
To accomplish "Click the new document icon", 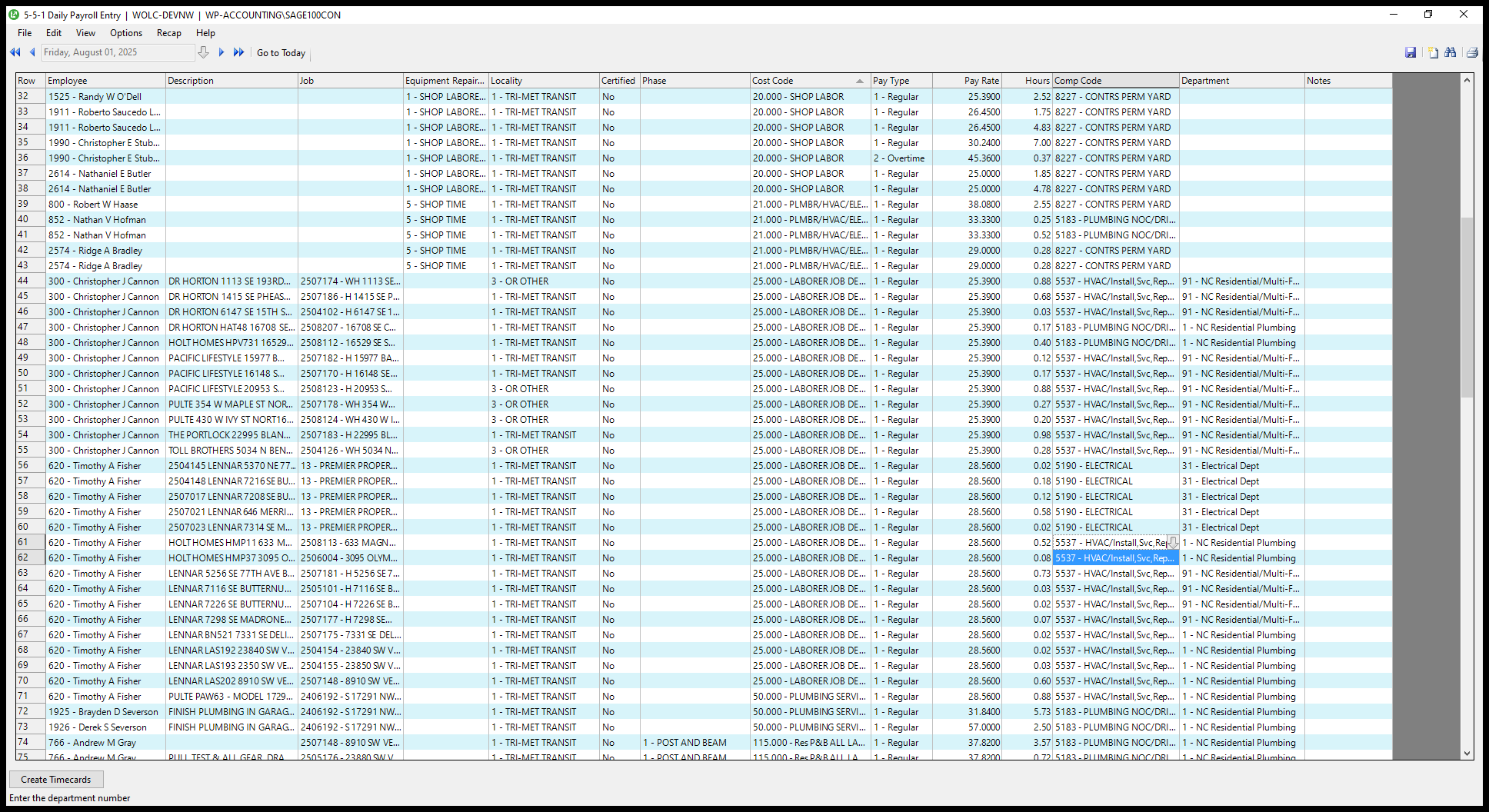I will point(1432,52).
